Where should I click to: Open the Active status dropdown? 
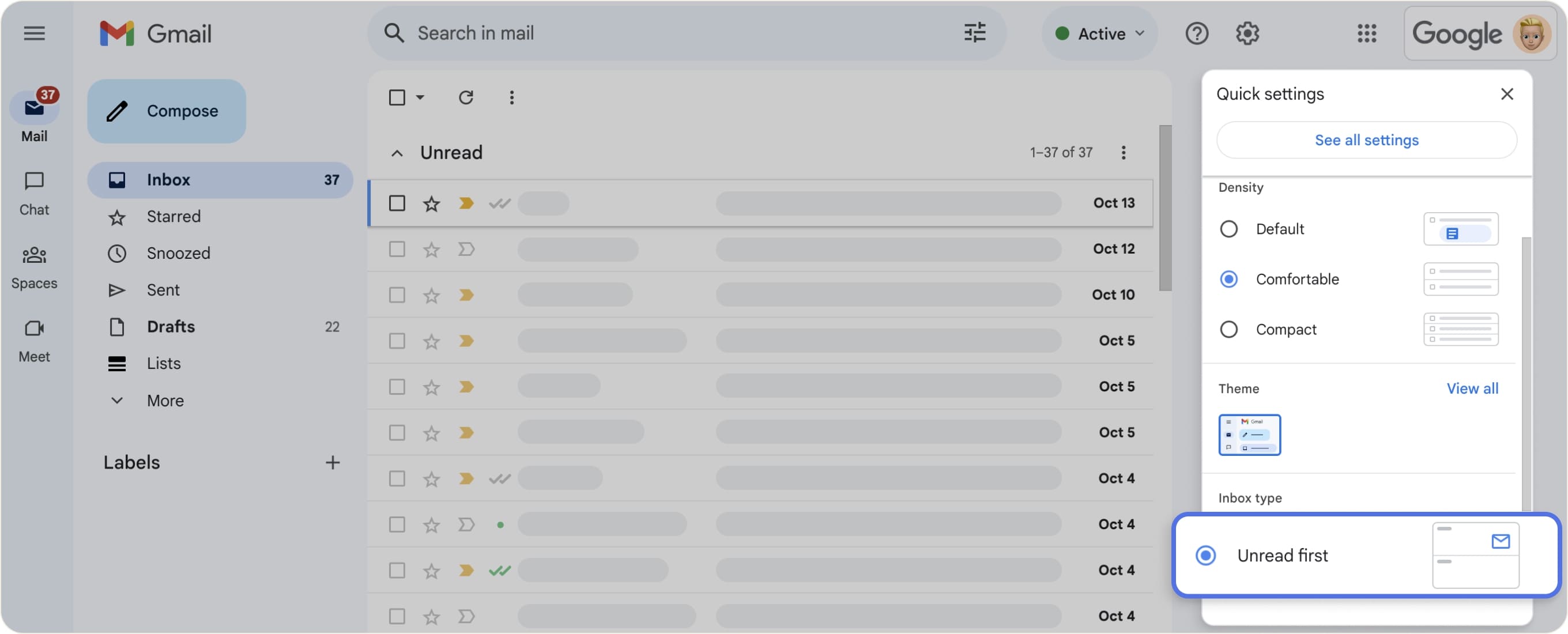1100,33
